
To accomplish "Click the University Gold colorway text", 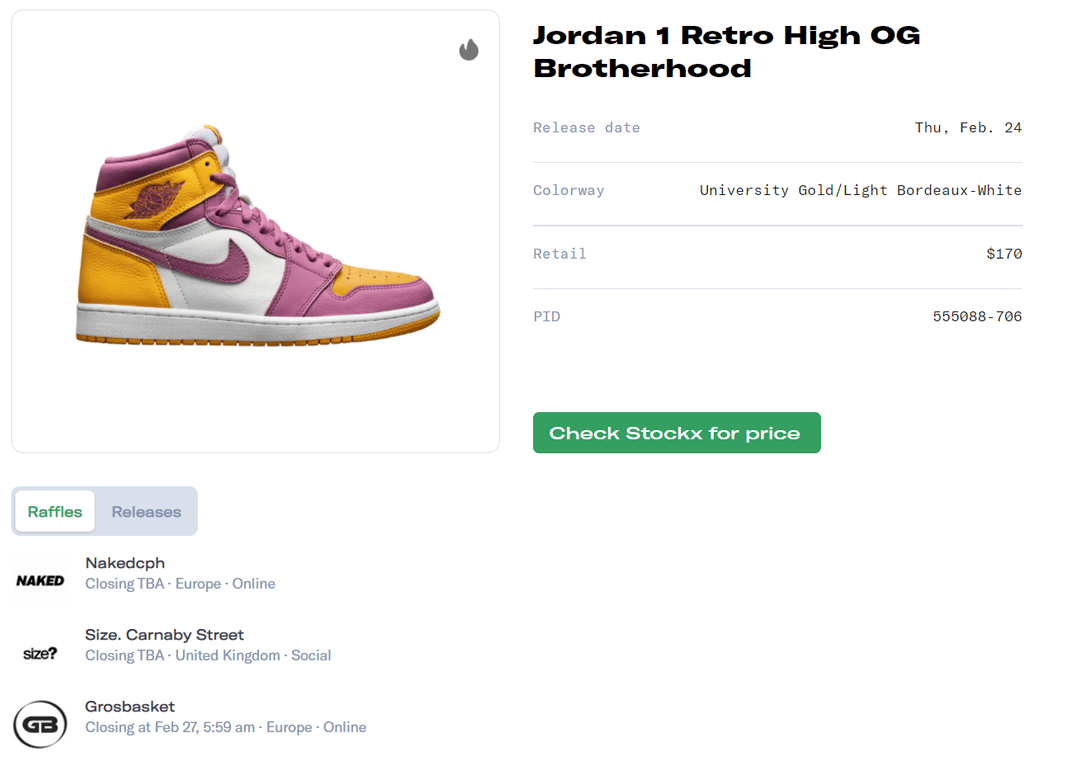I will click(x=860, y=191).
